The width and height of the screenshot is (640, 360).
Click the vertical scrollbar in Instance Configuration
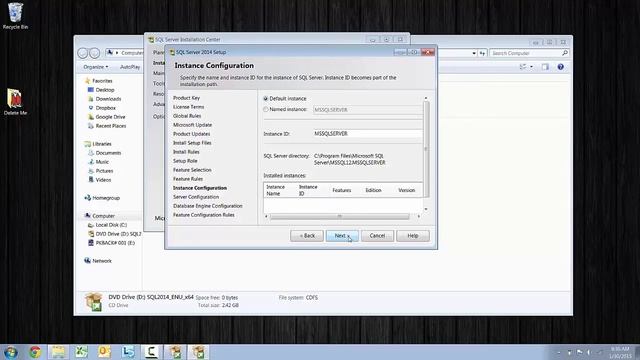coord(426,149)
